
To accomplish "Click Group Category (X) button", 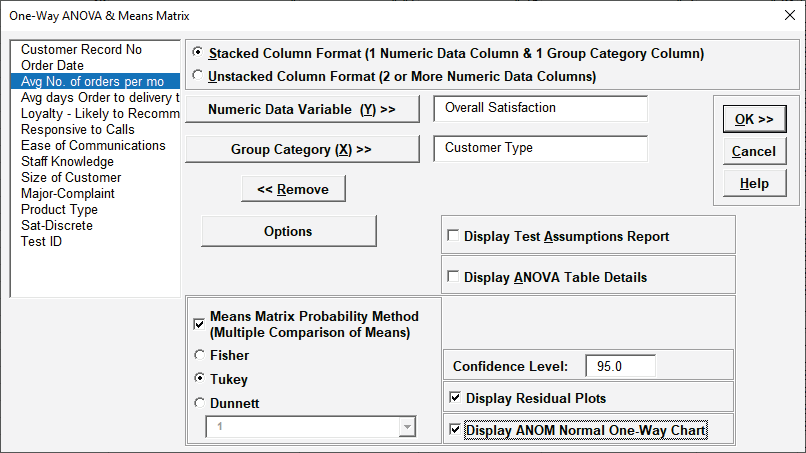I will 302,149.
